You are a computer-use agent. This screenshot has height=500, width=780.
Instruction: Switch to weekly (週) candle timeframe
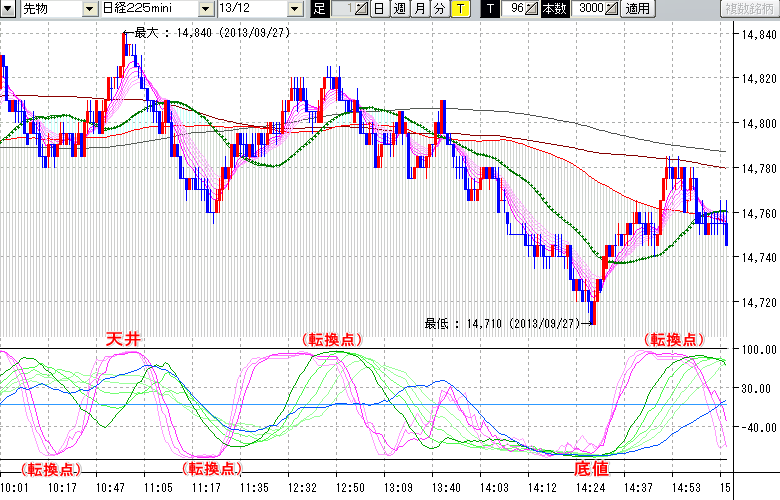[399, 9]
